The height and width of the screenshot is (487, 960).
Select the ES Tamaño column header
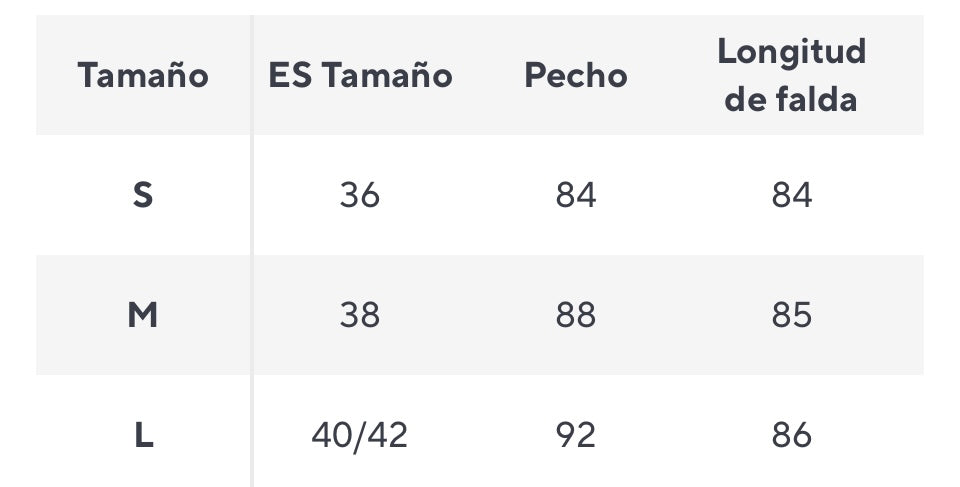point(360,76)
